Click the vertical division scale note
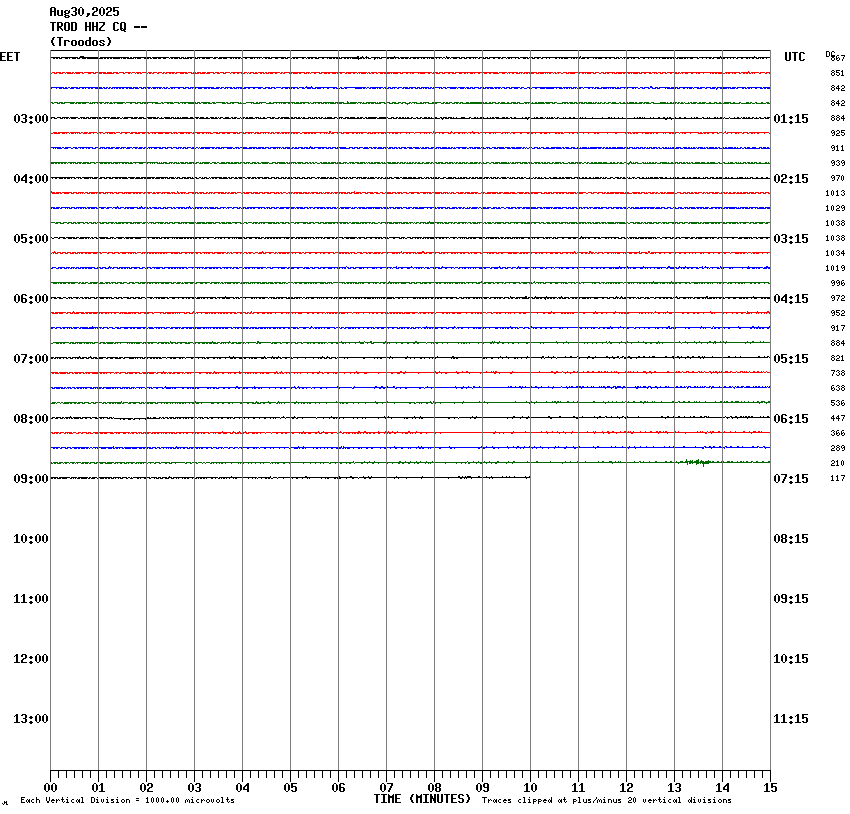Image resolution: width=850 pixels, height=814 pixels. (127, 800)
